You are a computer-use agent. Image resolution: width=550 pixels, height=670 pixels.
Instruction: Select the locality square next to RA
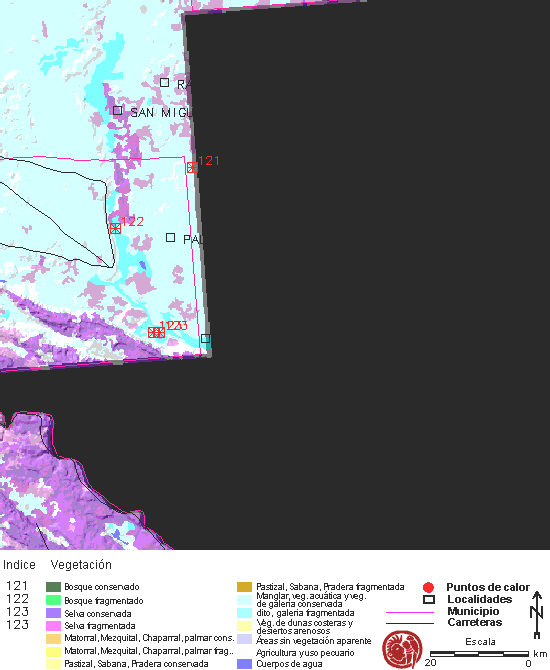pyautogui.click(x=164, y=82)
